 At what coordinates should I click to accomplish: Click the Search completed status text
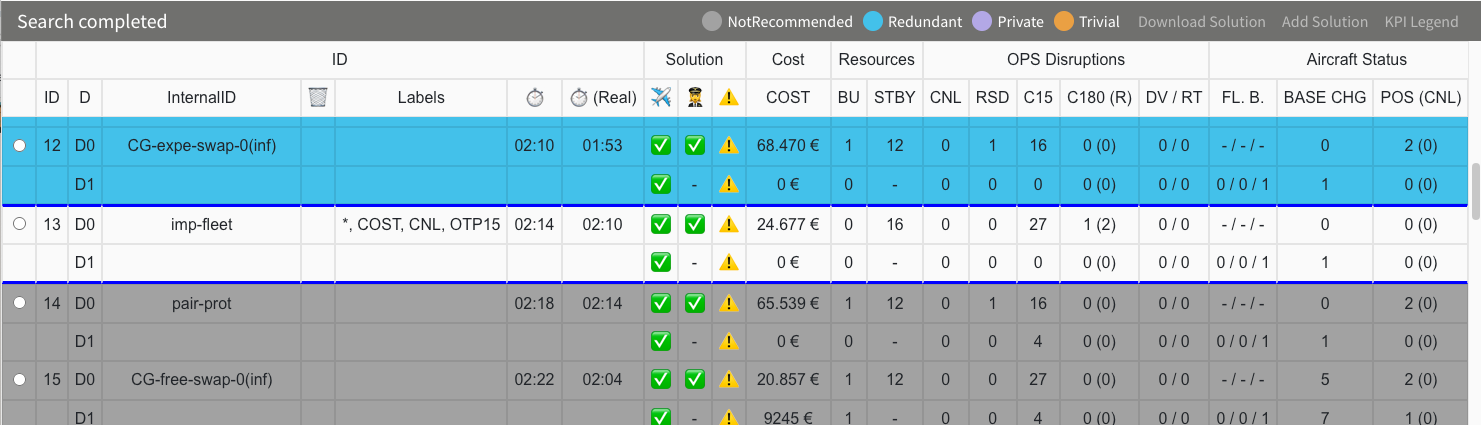point(92,21)
